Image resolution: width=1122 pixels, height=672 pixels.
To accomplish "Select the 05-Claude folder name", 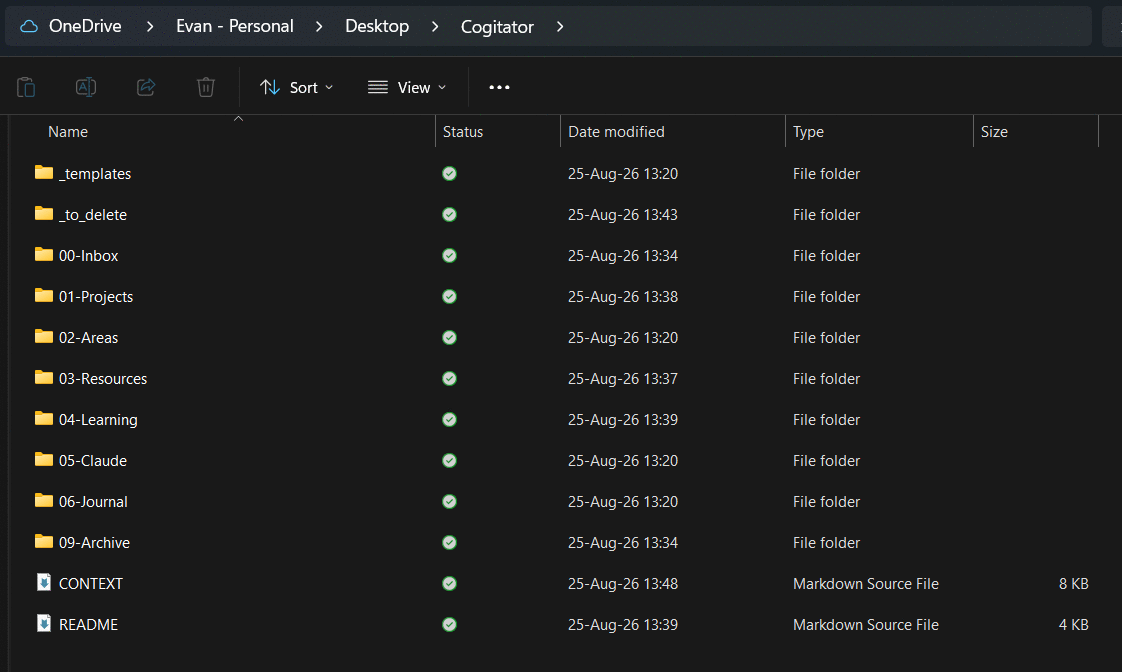I will 93,461.
